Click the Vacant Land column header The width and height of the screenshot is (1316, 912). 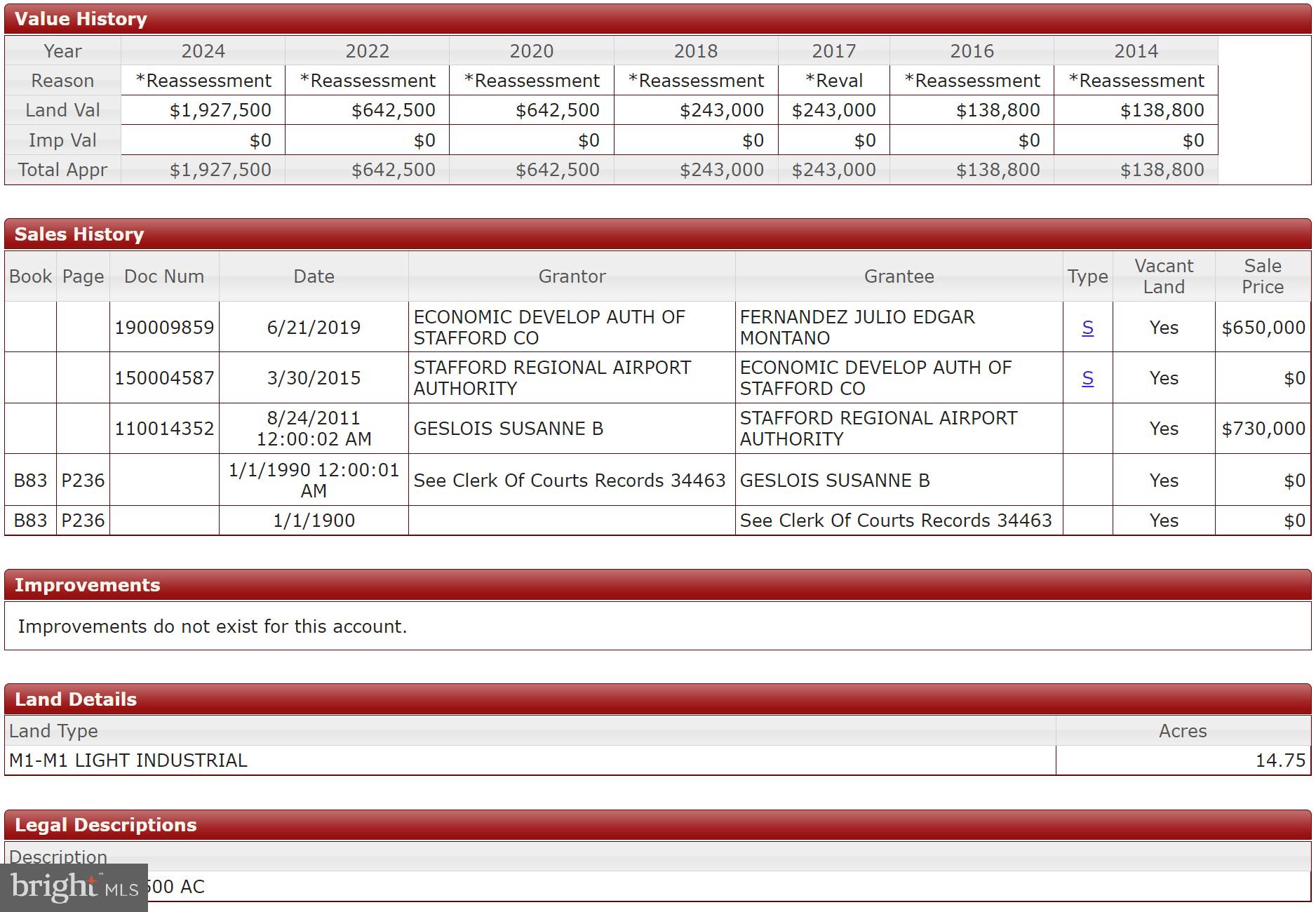[x=1163, y=276]
